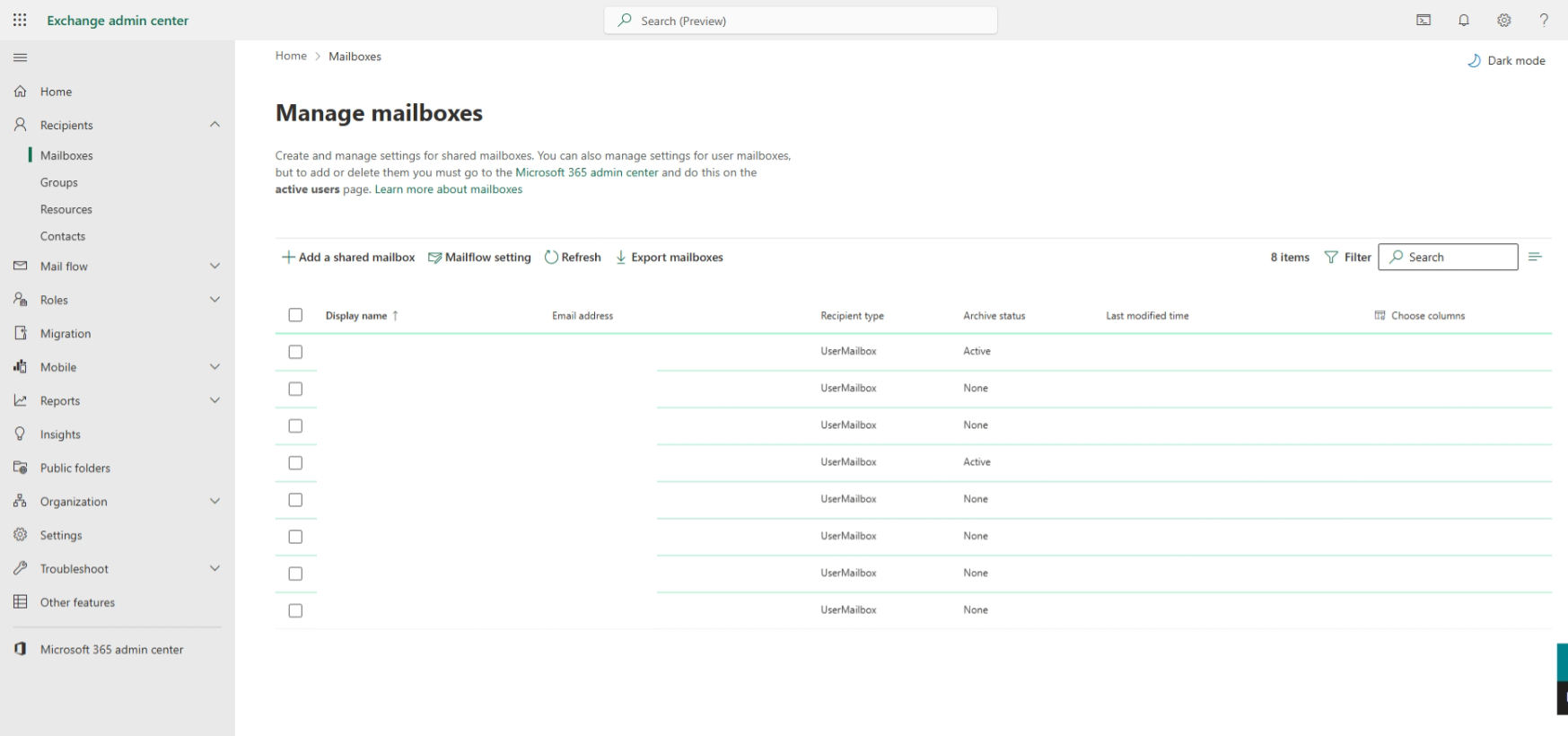Open Learn more about mailboxes link
1568x736 pixels.
point(449,189)
